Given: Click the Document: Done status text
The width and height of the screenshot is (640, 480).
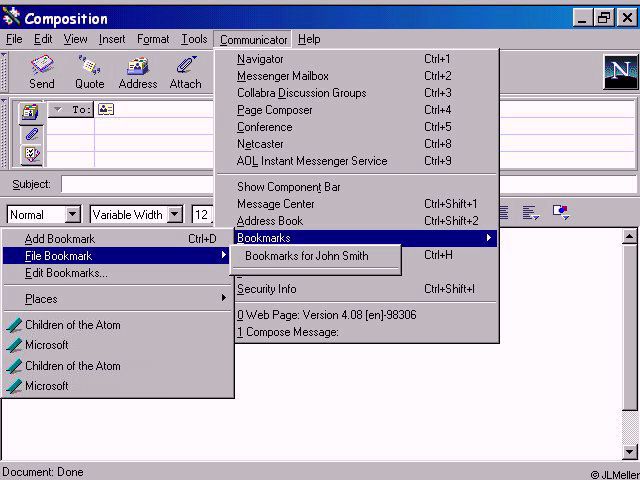Looking at the screenshot, I should pyautogui.click(x=43, y=472).
